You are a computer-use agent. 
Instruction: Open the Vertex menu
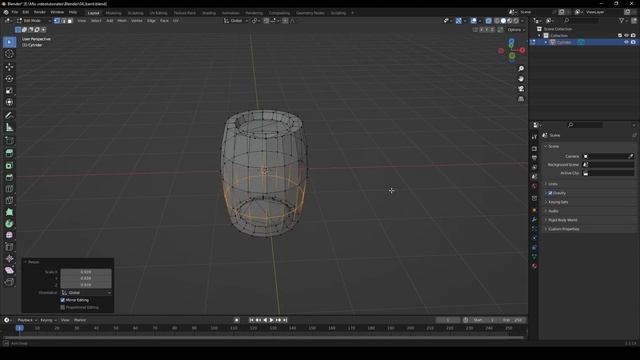pos(137,20)
